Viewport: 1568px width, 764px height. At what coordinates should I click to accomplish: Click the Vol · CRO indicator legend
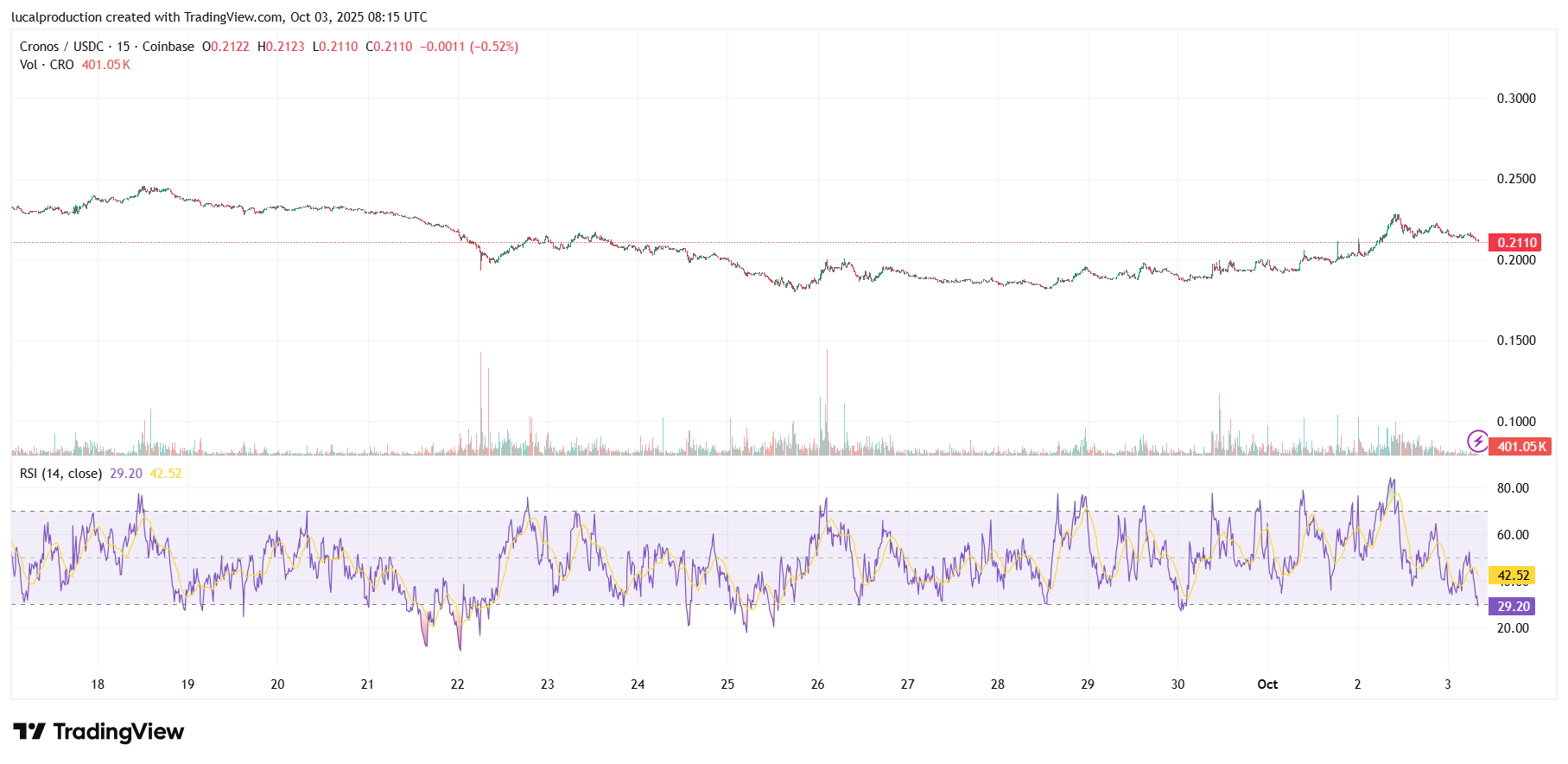47,65
